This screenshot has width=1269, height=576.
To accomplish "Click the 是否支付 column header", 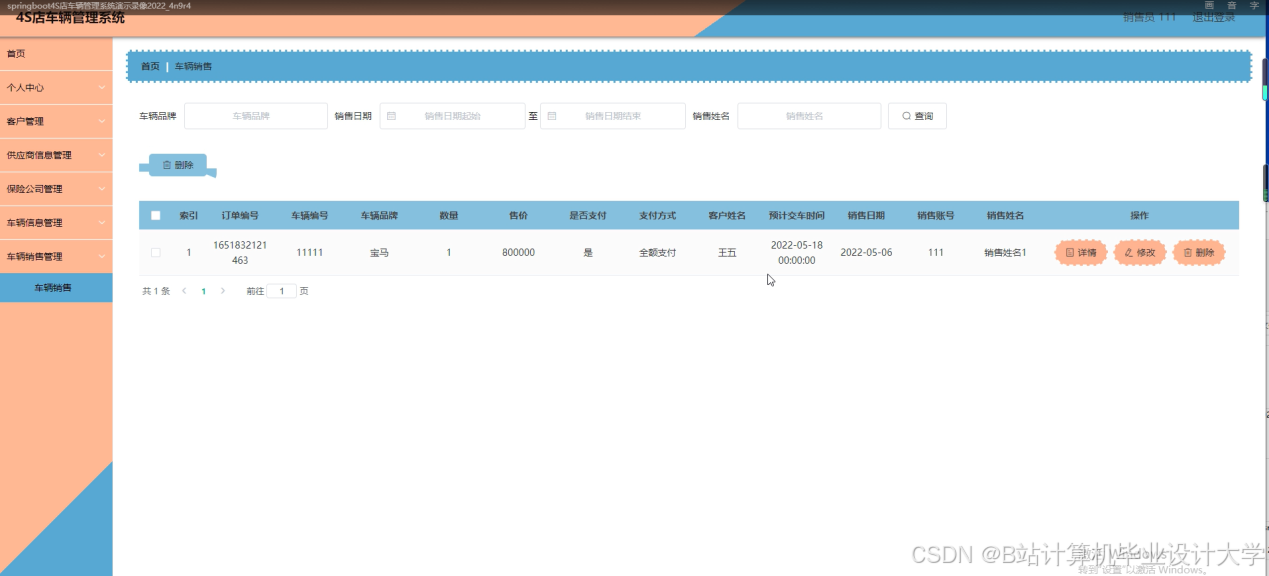I will click(x=588, y=215).
